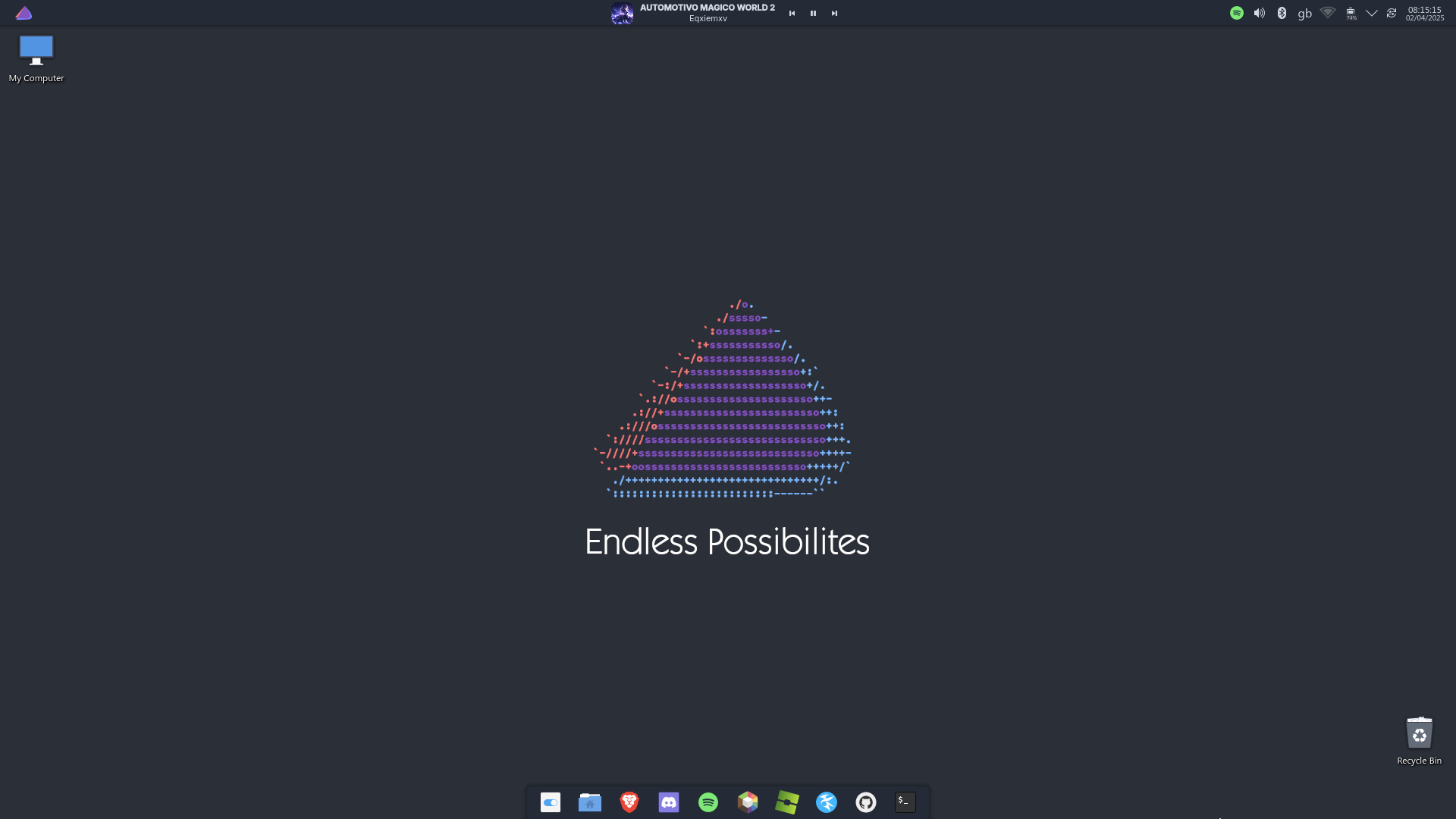
Task: Open the volume control applet
Action: click(1259, 13)
